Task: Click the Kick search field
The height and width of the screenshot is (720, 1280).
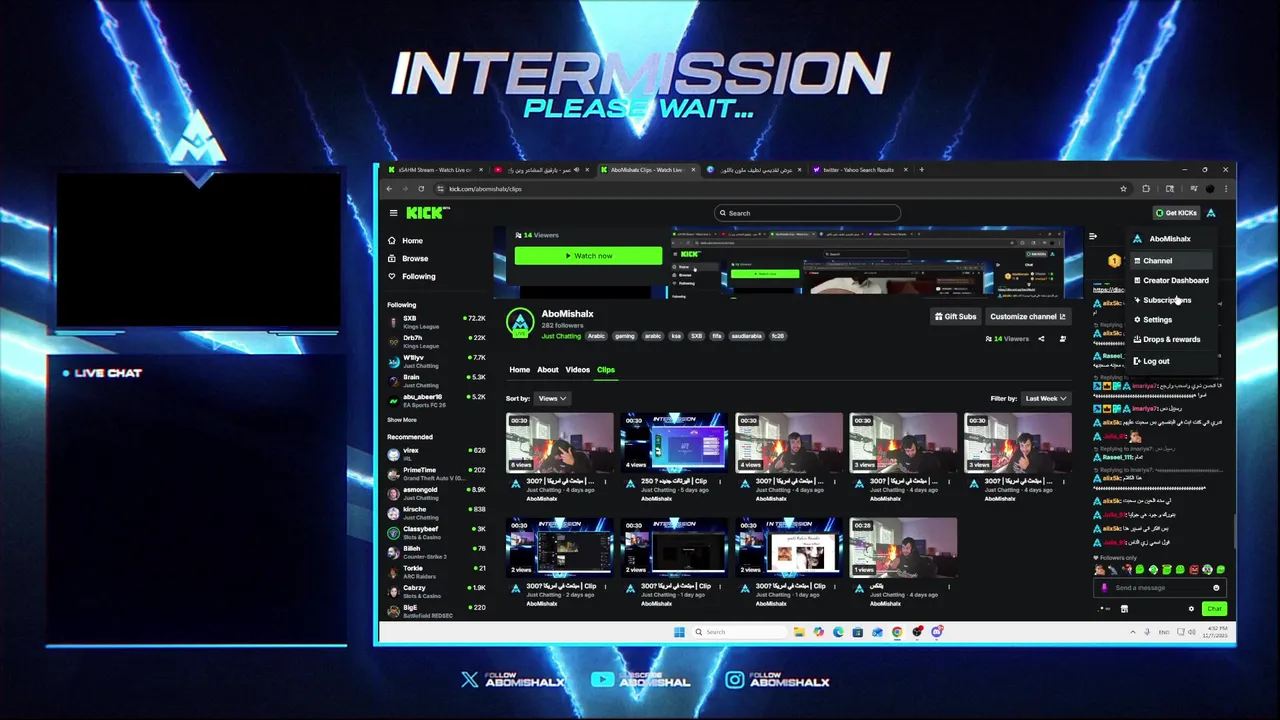Action: point(807,213)
